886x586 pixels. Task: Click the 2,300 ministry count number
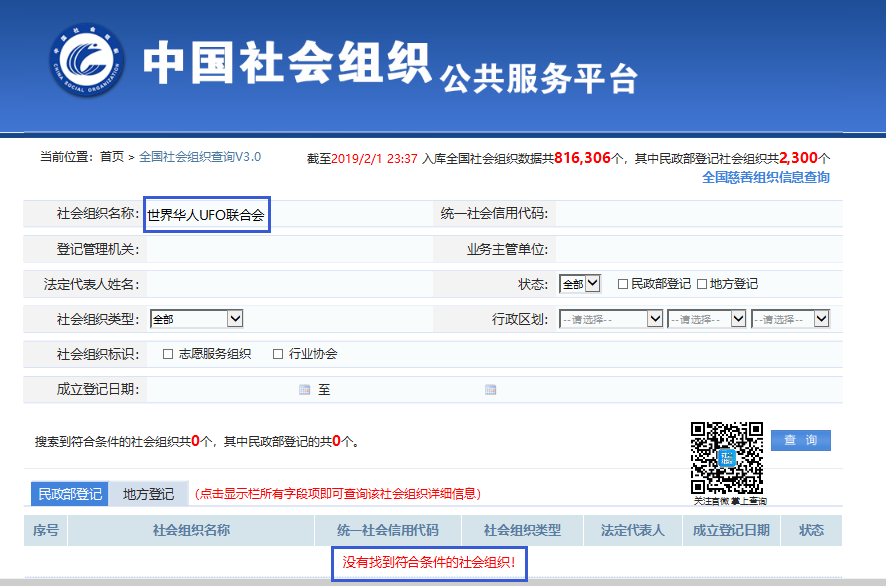[798, 158]
